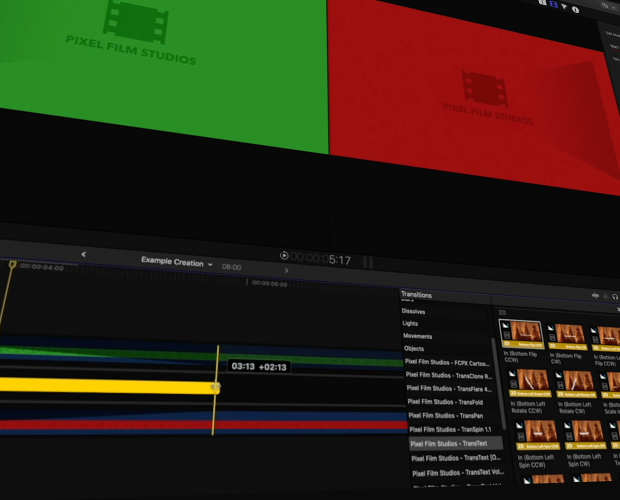Select Pixel Film Studios - TransPan category
The height and width of the screenshot is (500, 620).
[446, 415]
